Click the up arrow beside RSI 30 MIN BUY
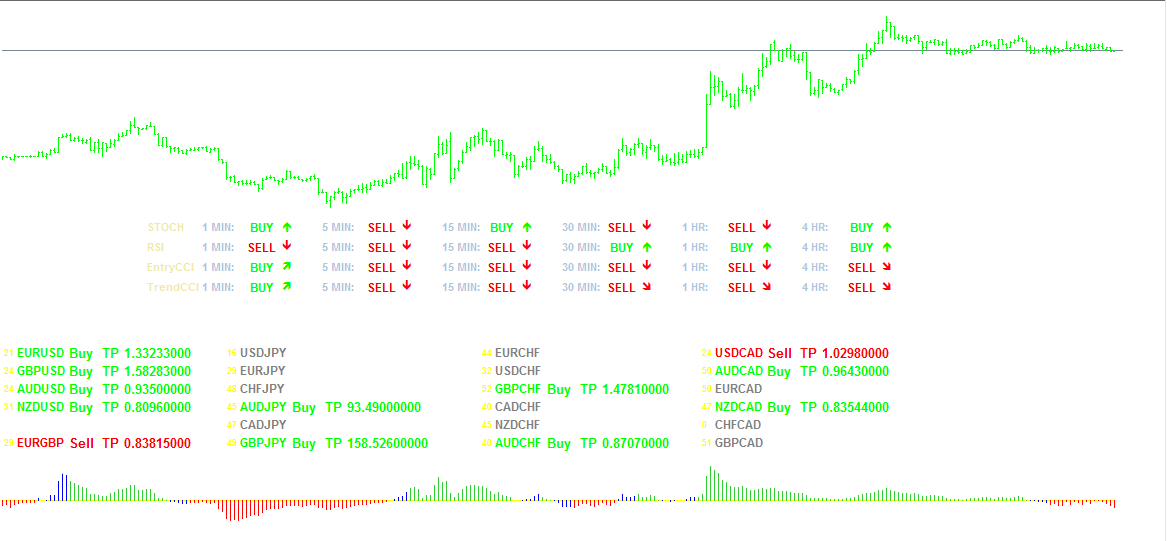The image size is (1167, 541). (647, 247)
